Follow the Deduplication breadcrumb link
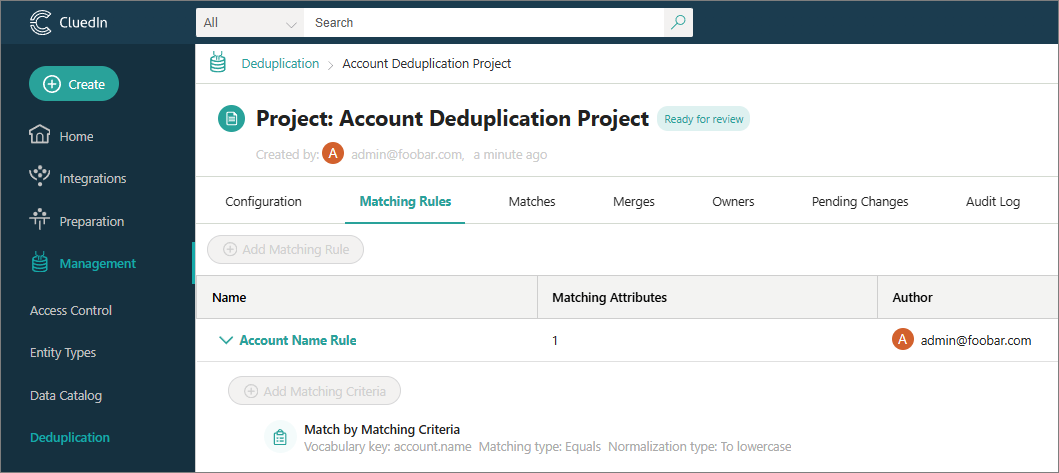 click(x=280, y=64)
